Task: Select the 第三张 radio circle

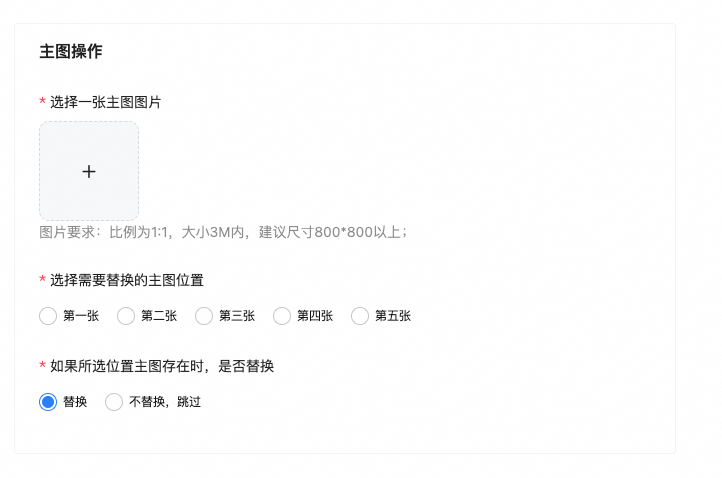Action: click(x=204, y=316)
